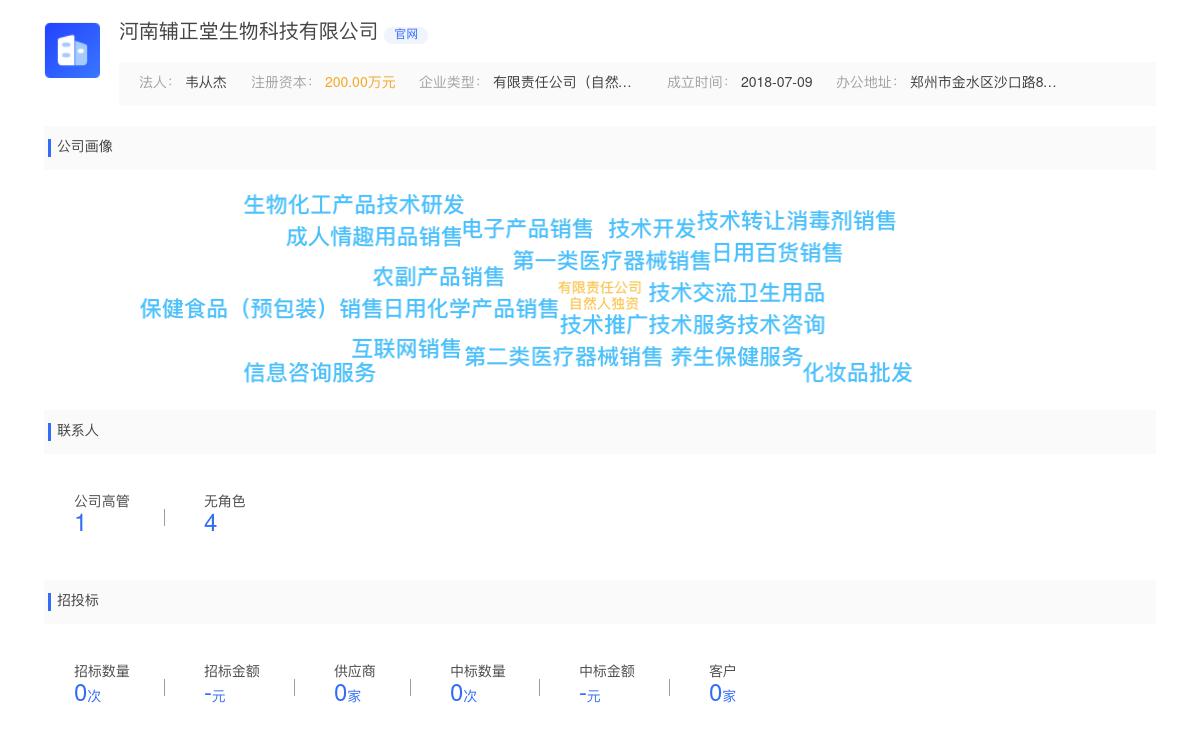This screenshot has height=752, width=1200.
Task: Open 公司高管 contact count 1
Action: [x=80, y=523]
